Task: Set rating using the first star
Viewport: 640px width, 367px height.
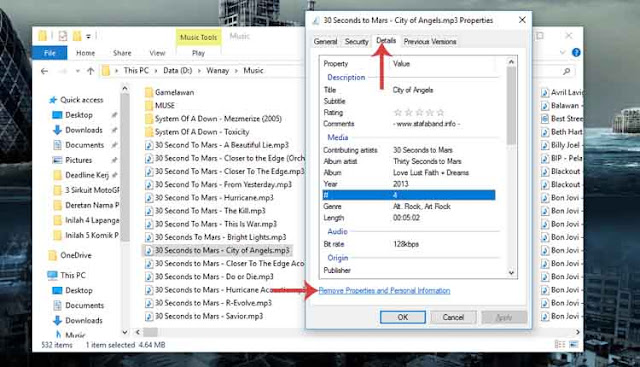Action: pos(398,112)
